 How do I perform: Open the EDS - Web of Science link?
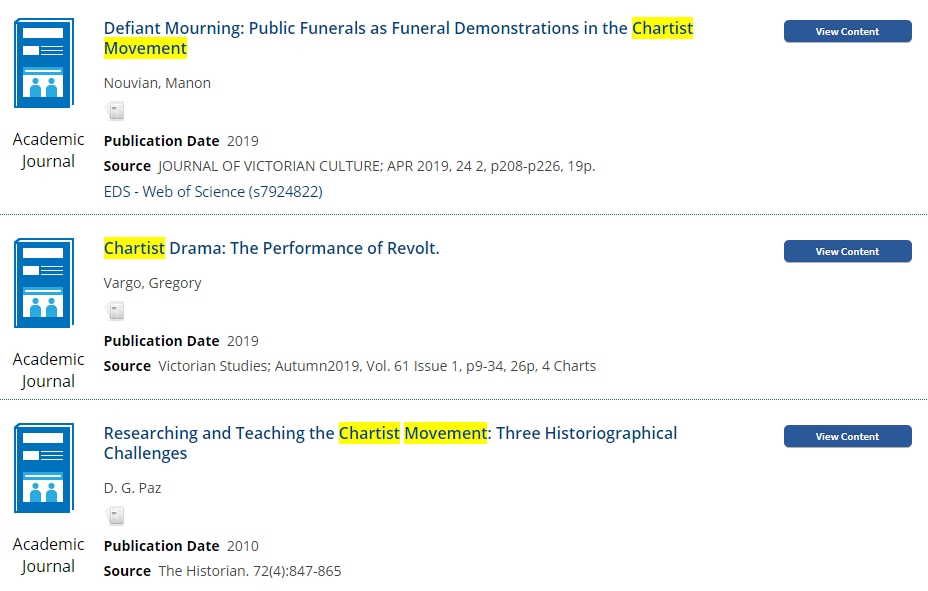(213, 192)
